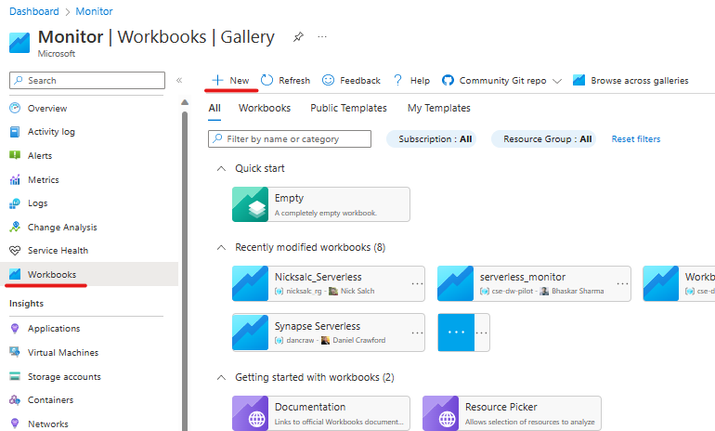Image resolution: width=715 pixels, height=431 pixels.
Task: Click the Alerts icon in sidebar
Action: pyautogui.click(x=15, y=156)
